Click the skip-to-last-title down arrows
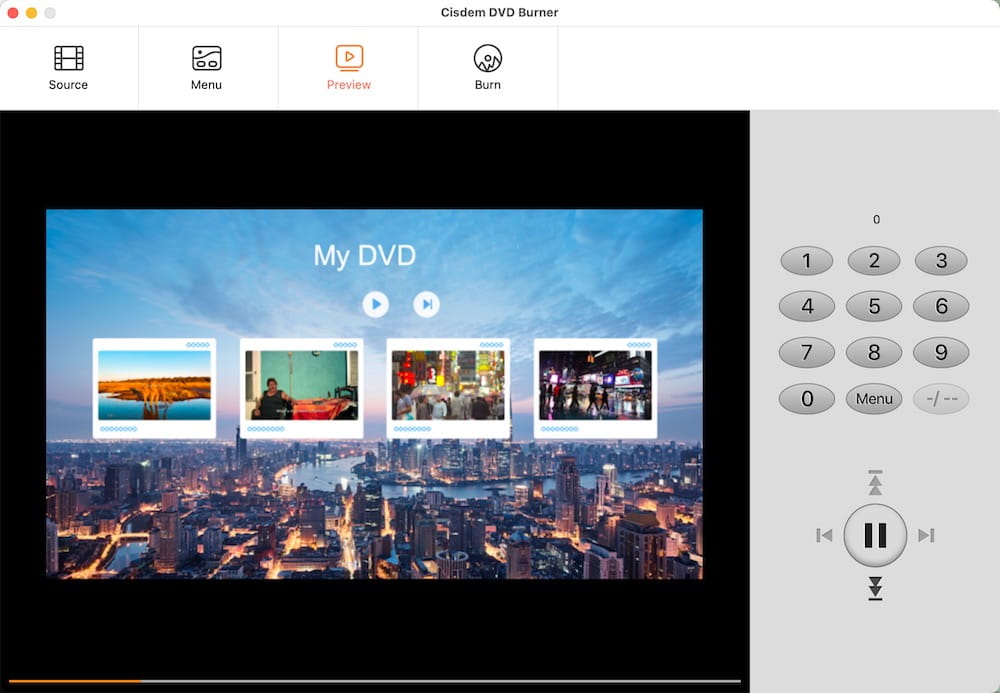1000x693 pixels. 875,589
